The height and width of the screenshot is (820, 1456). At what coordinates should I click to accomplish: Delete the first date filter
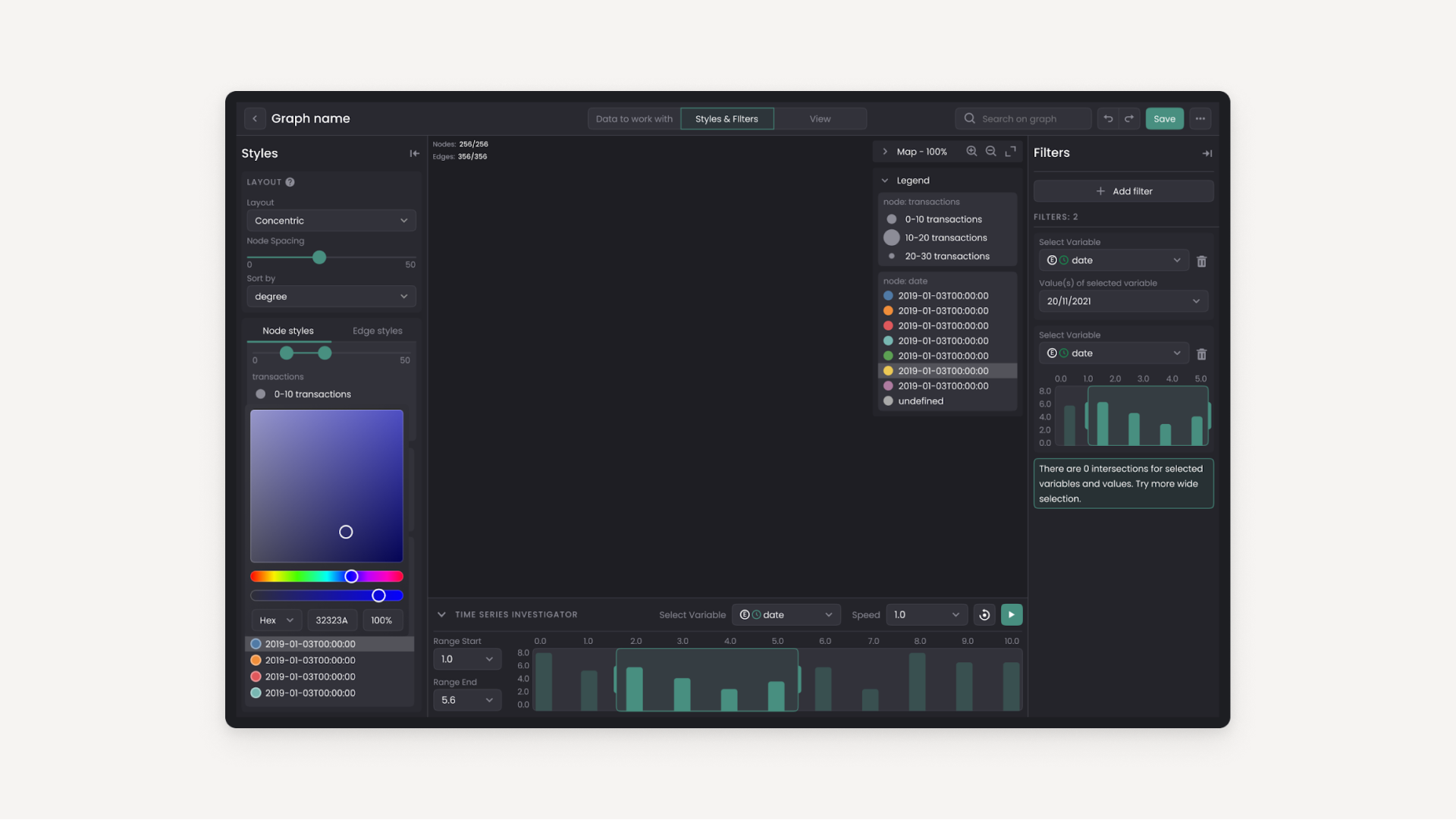point(1201,261)
